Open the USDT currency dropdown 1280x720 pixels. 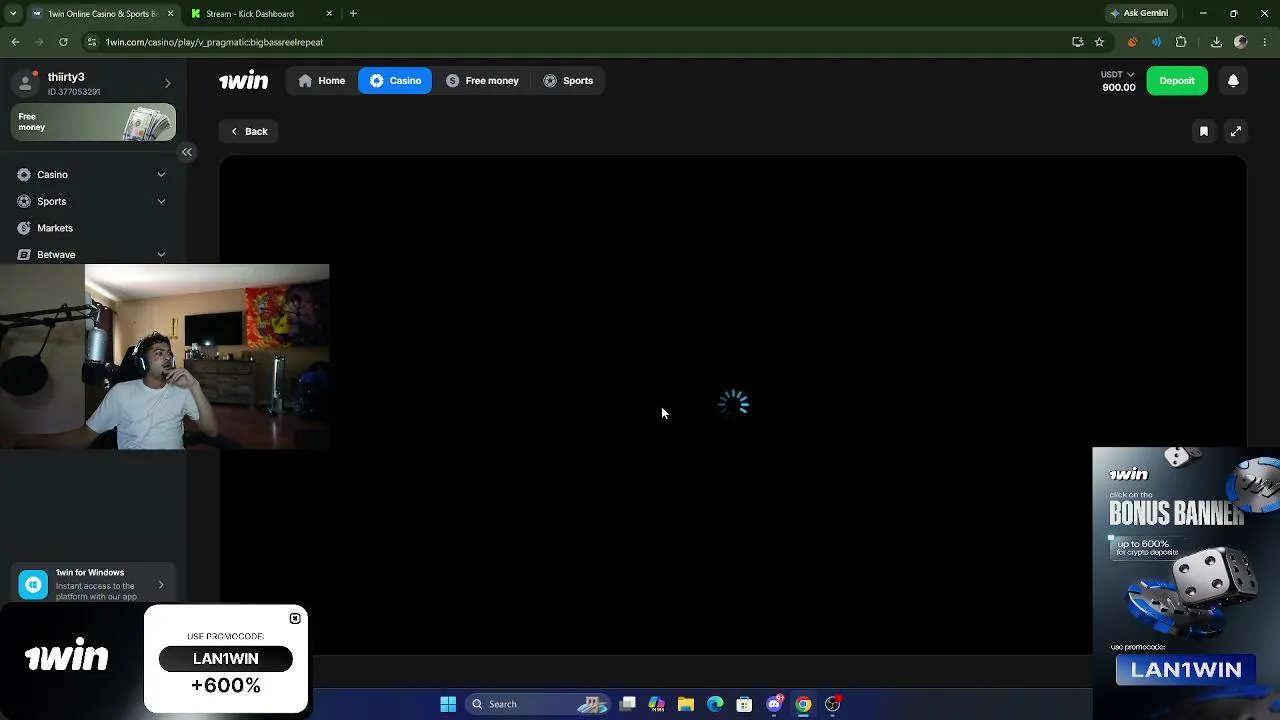tap(1118, 74)
